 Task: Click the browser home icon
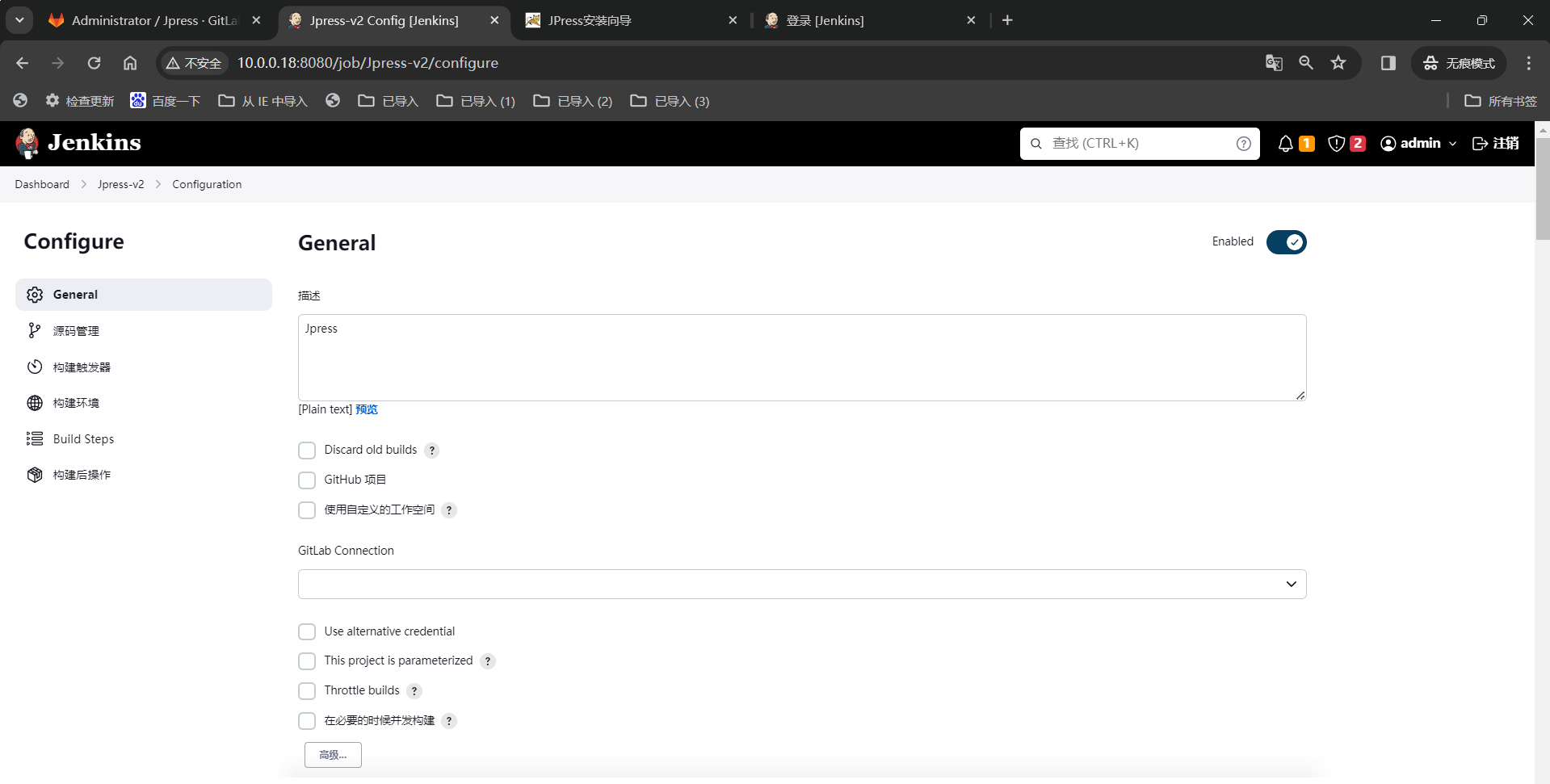point(130,63)
